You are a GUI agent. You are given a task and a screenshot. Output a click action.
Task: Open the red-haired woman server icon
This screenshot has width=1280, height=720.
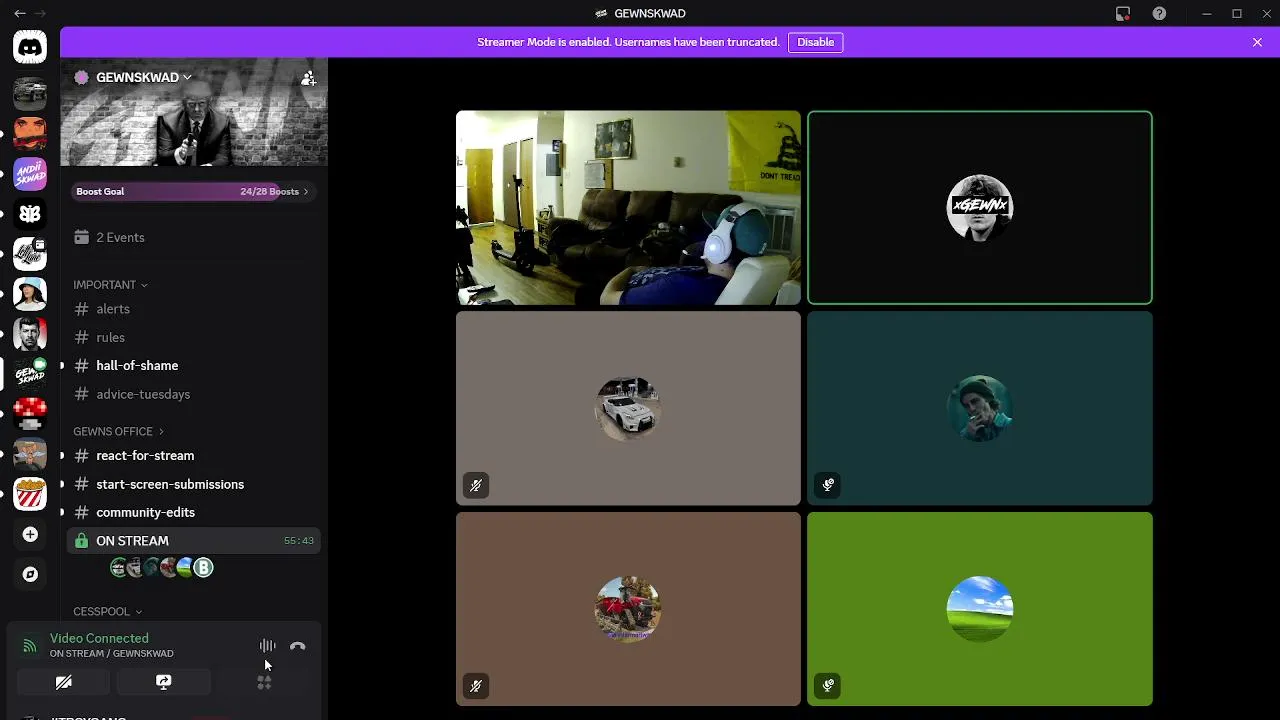click(x=30, y=132)
